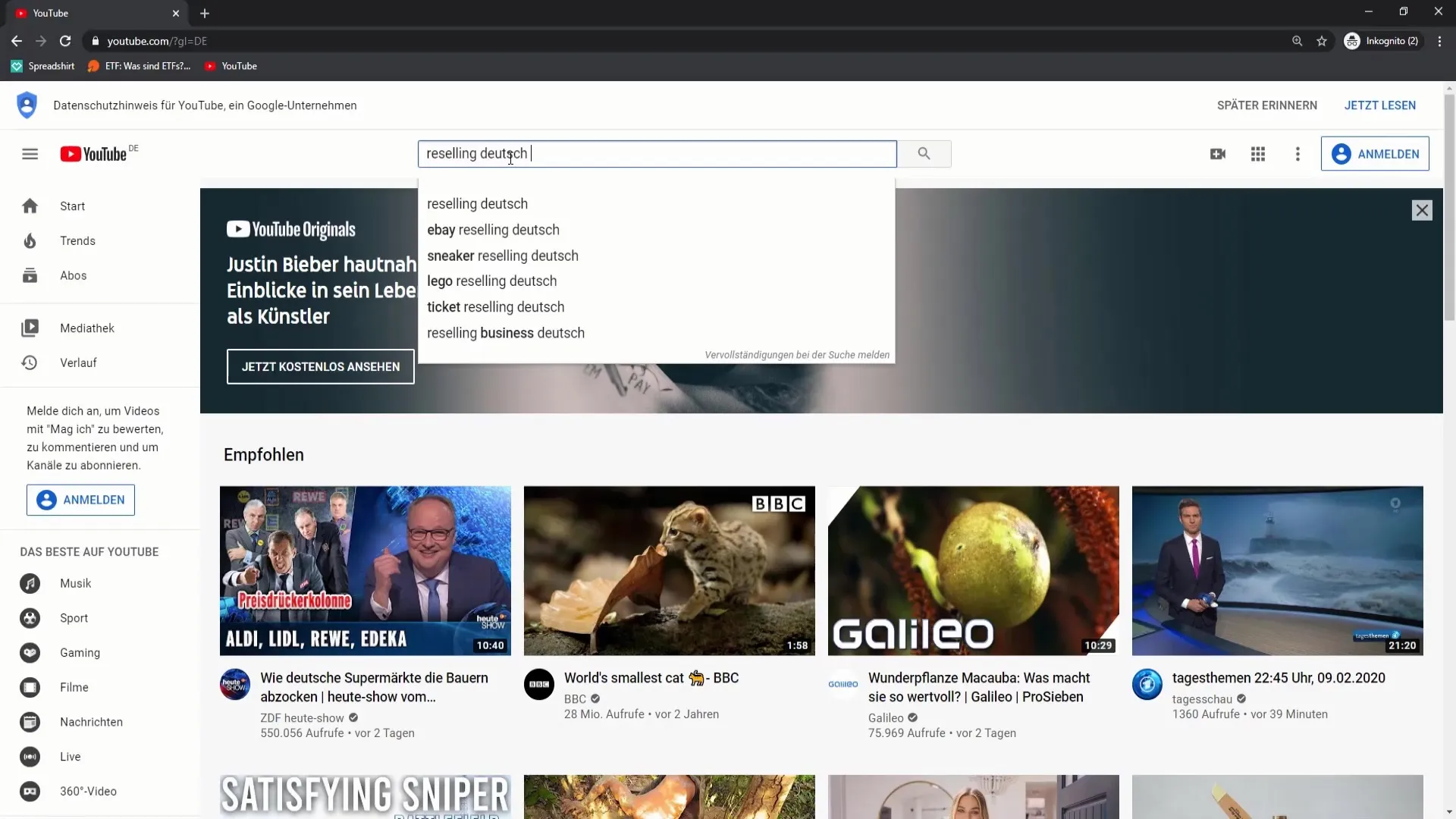Open the YouTube apps grid icon
Screen dimensions: 1456x819
1258,154
